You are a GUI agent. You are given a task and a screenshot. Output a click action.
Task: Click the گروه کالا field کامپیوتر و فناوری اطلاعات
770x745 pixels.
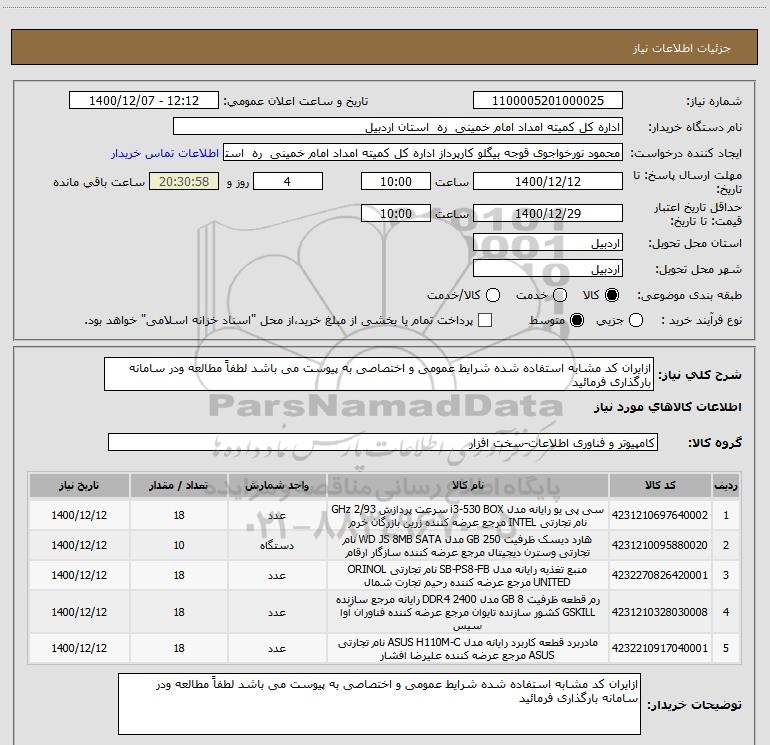[x=383, y=442]
